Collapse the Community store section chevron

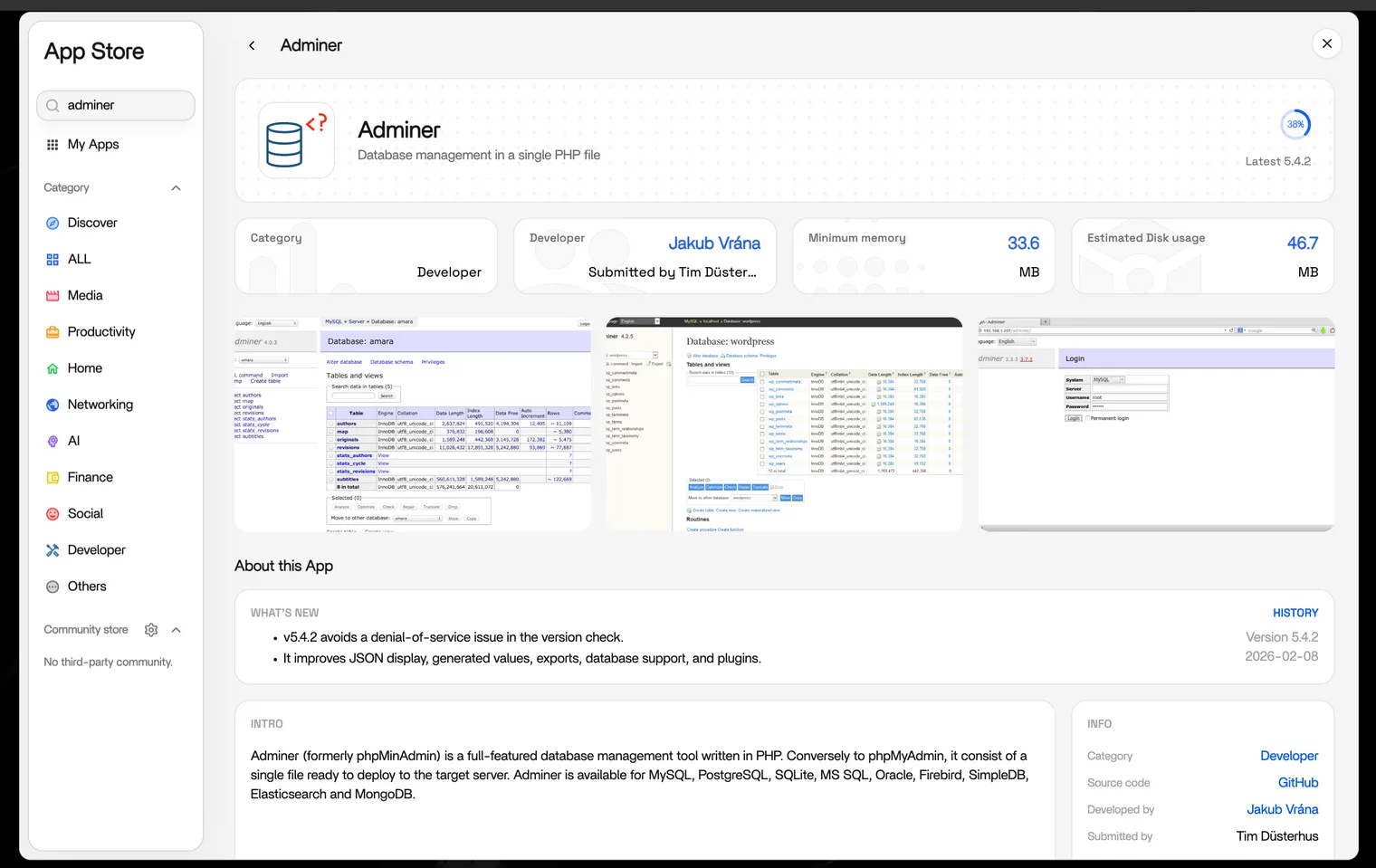[x=177, y=630]
